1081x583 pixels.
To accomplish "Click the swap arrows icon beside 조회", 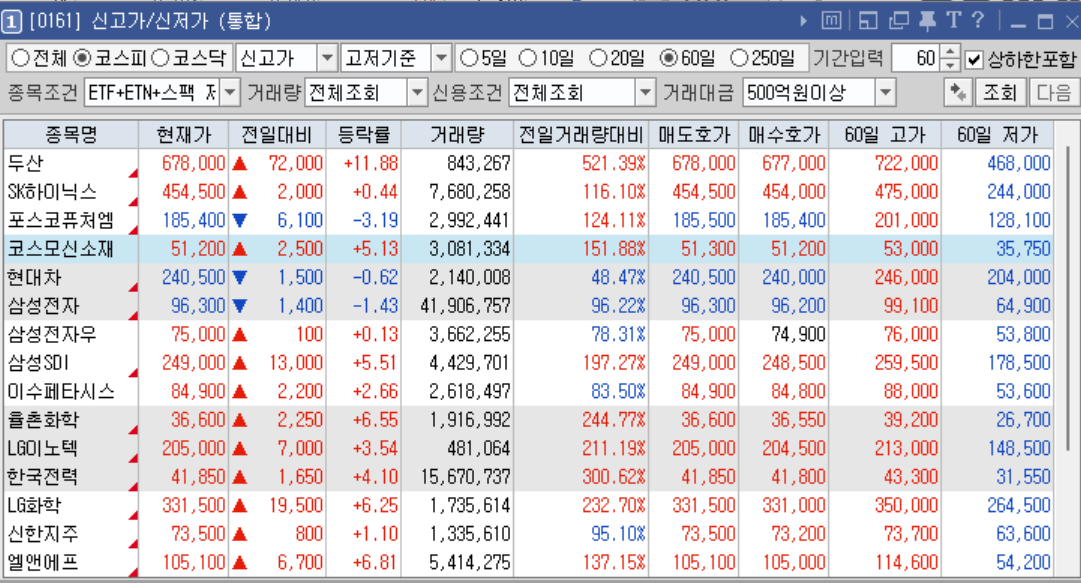I will click(958, 92).
